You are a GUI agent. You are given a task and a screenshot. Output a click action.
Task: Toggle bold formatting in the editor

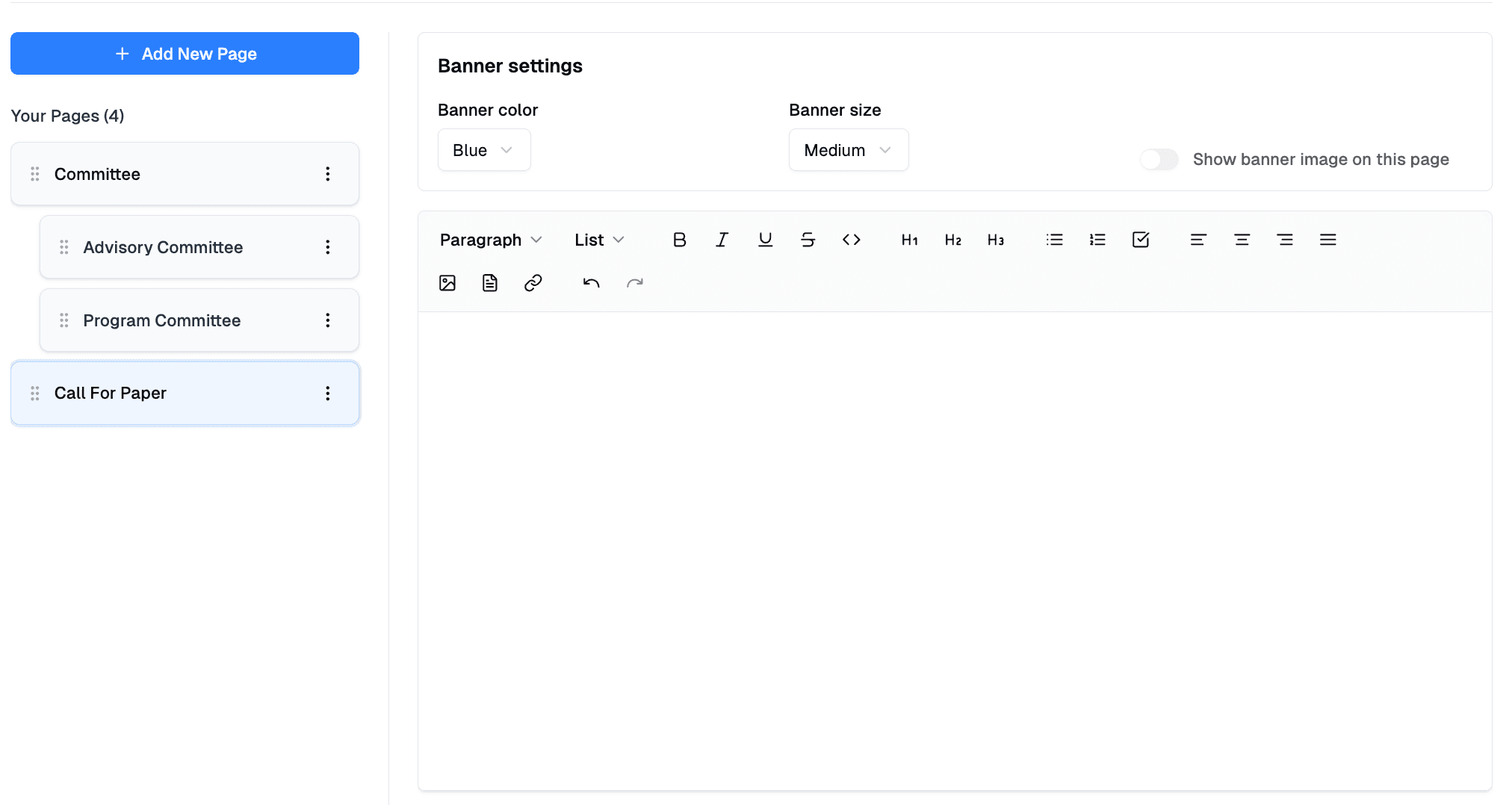[x=679, y=240]
